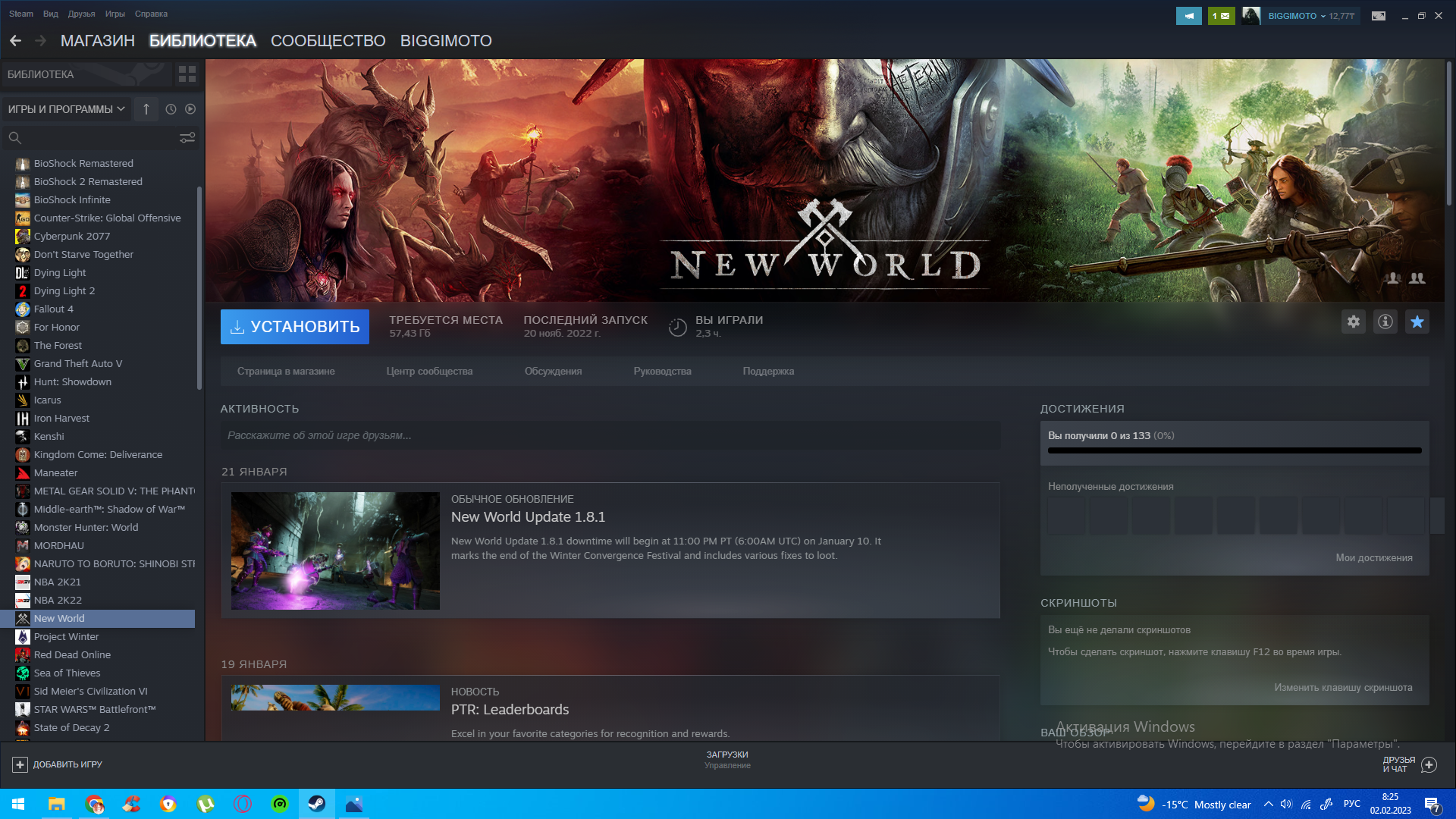Toggle Big Picture mode icon
The height and width of the screenshot is (819, 1456).
1379,16
